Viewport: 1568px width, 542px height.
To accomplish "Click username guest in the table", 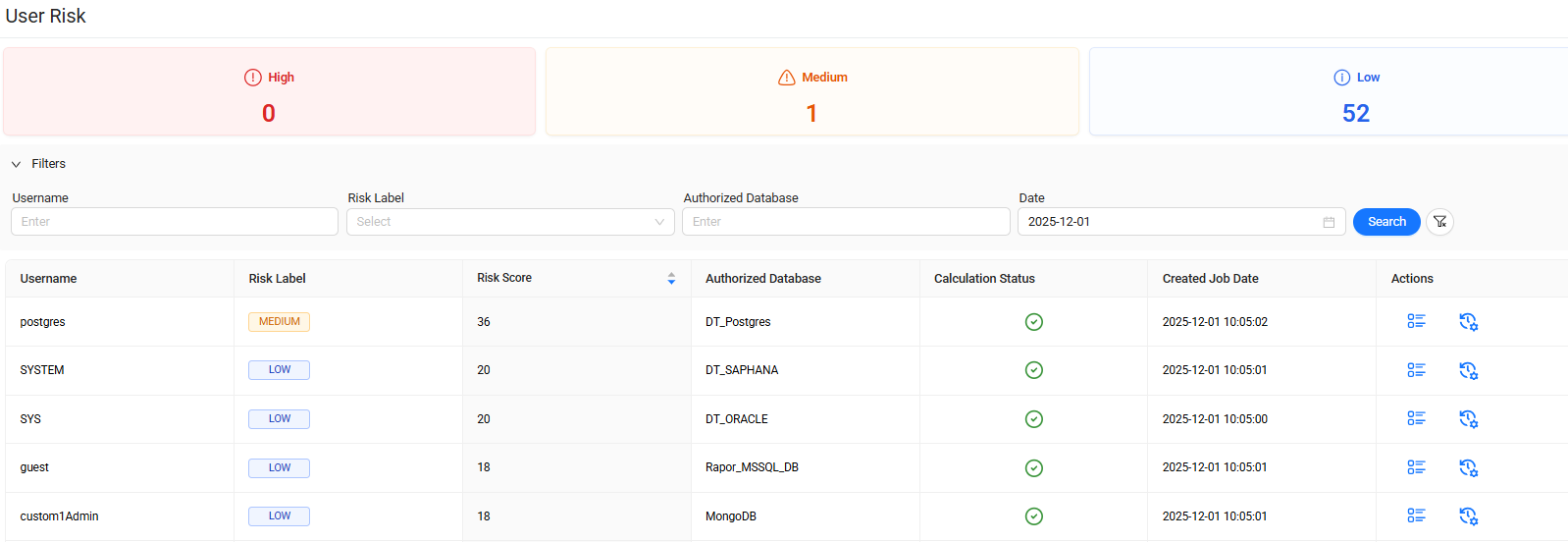I will pos(34,467).
